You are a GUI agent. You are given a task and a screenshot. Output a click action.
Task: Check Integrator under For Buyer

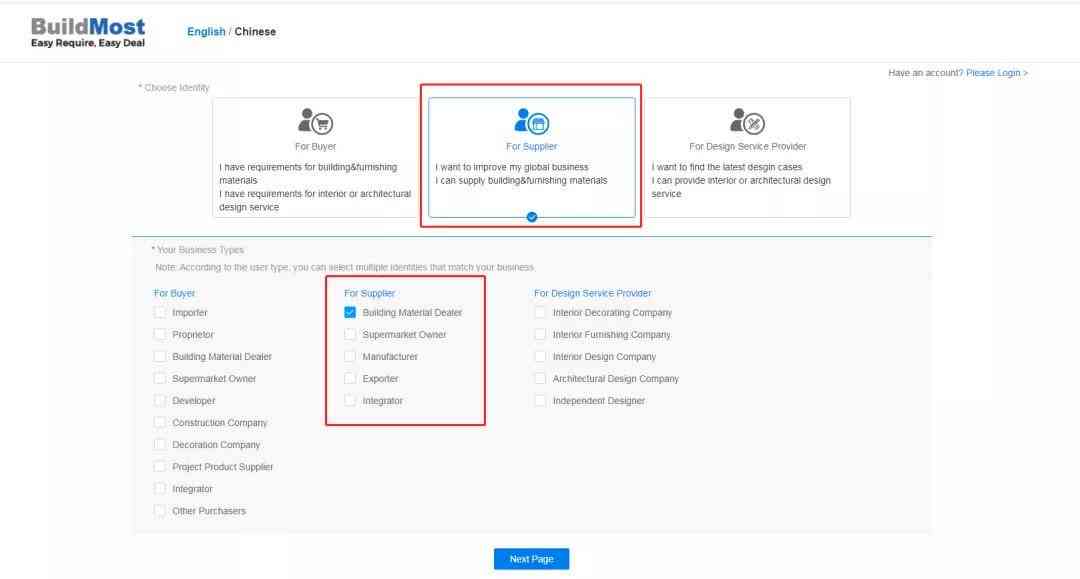click(160, 489)
